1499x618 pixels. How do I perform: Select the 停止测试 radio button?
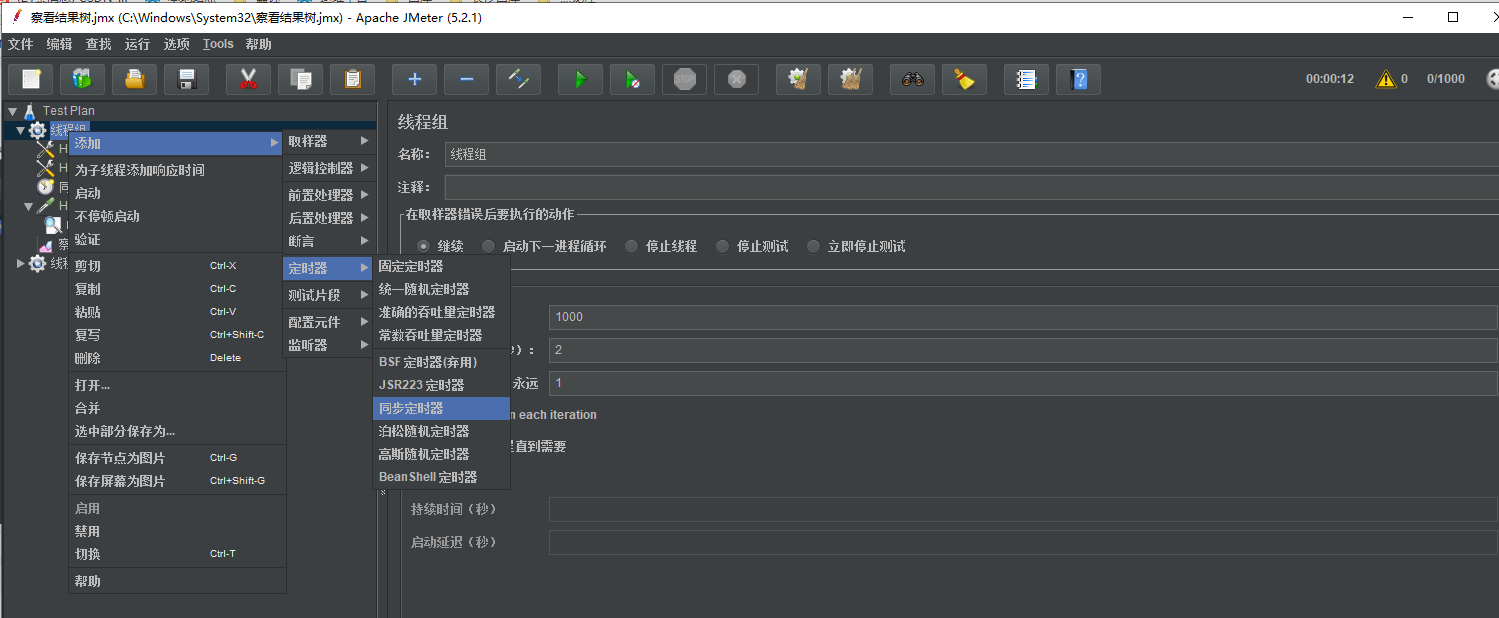tap(723, 246)
